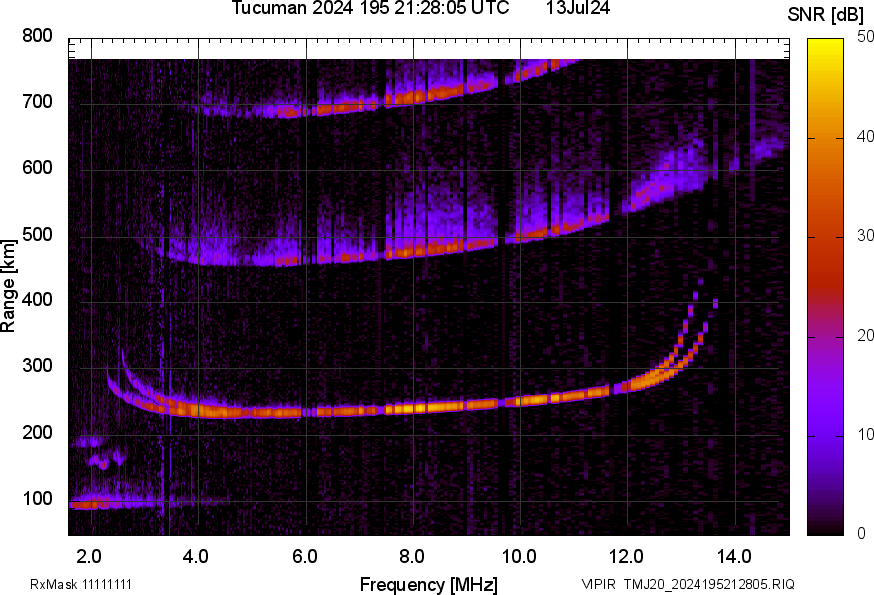This screenshot has height=595, width=874.
Task: Click the range tick label '500'
Action: point(37,234)
